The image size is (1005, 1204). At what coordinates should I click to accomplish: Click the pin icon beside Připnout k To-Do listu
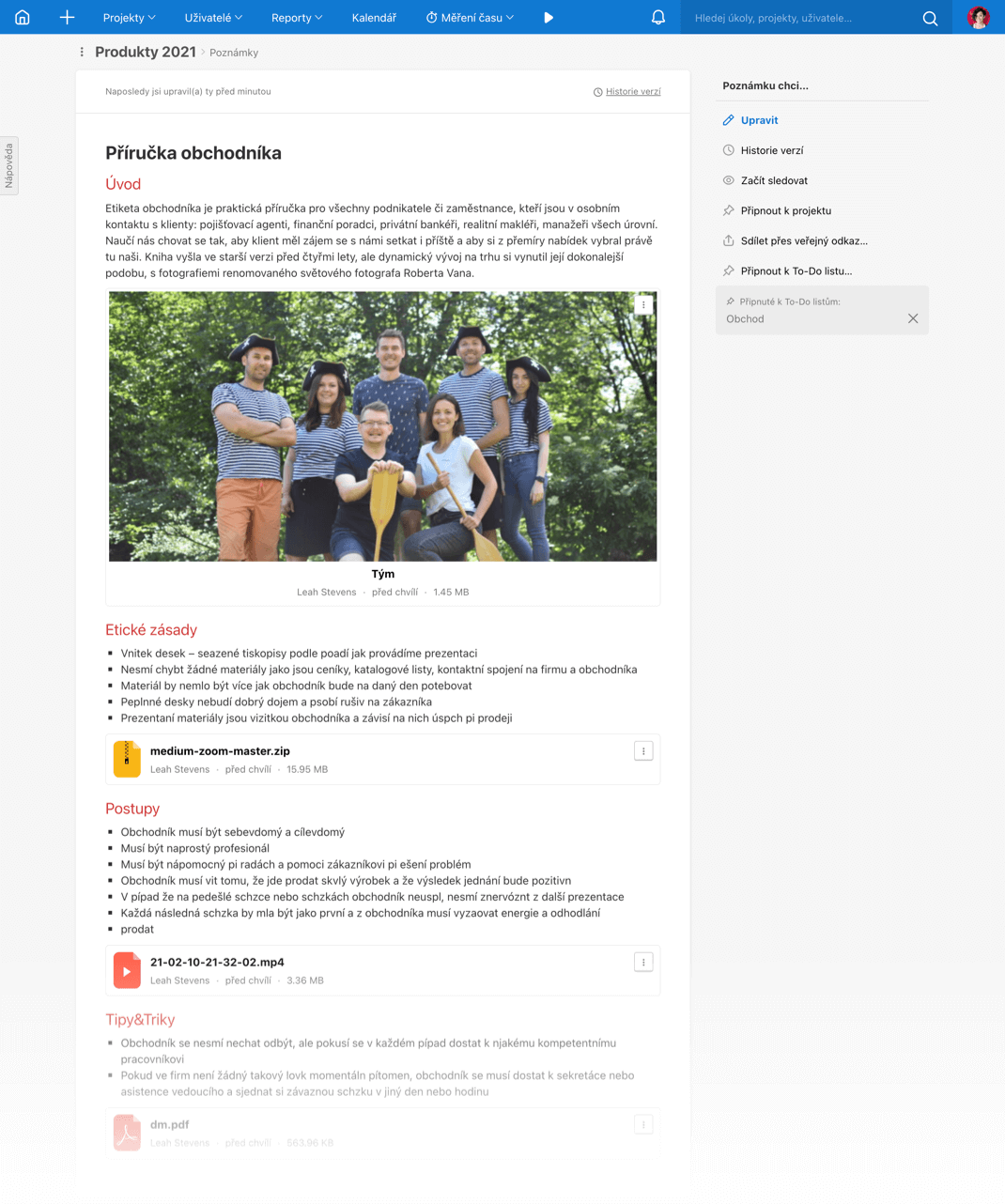(x=728, y=270)
